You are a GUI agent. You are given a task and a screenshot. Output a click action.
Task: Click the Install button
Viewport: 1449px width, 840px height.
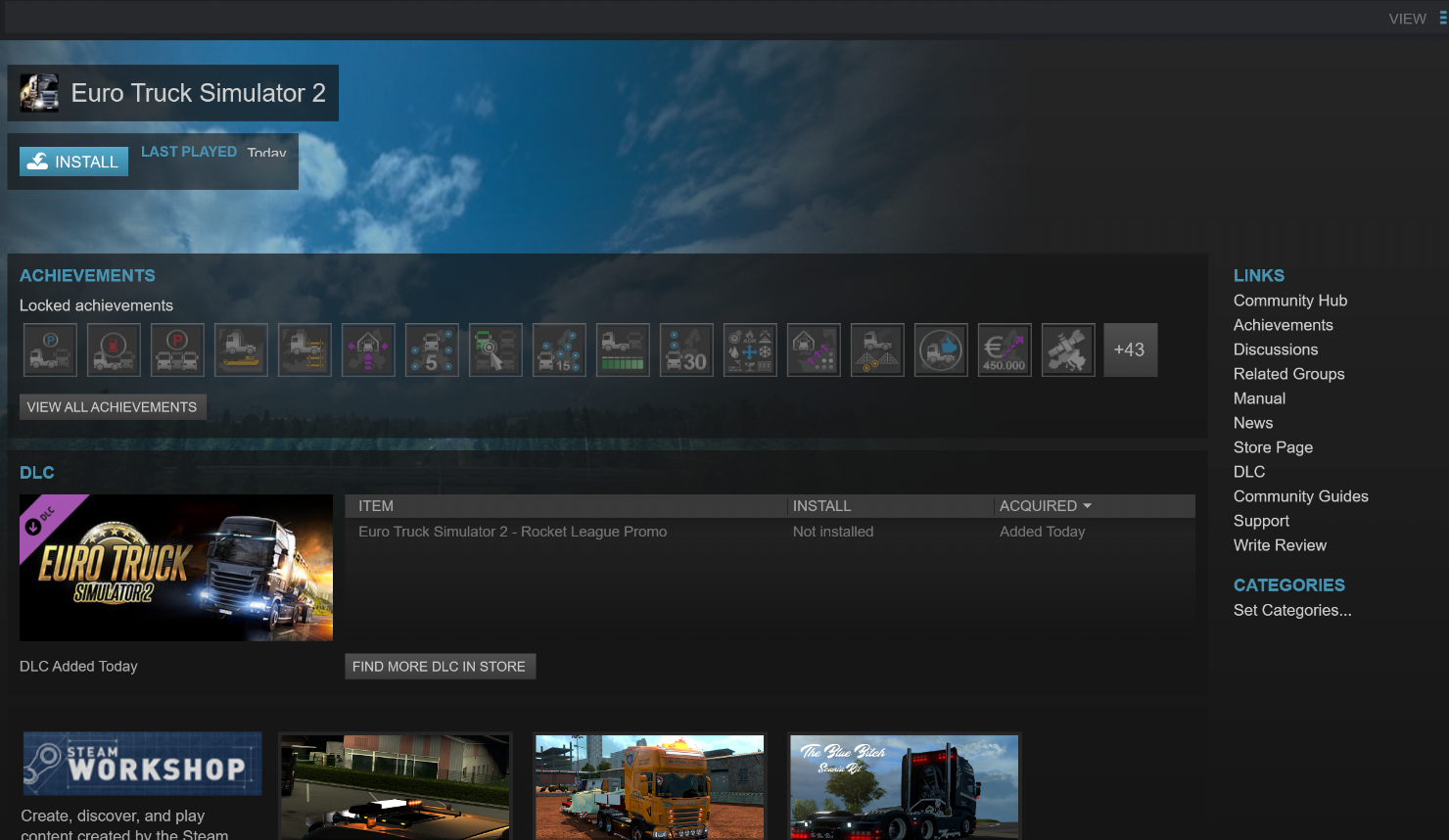74,162
